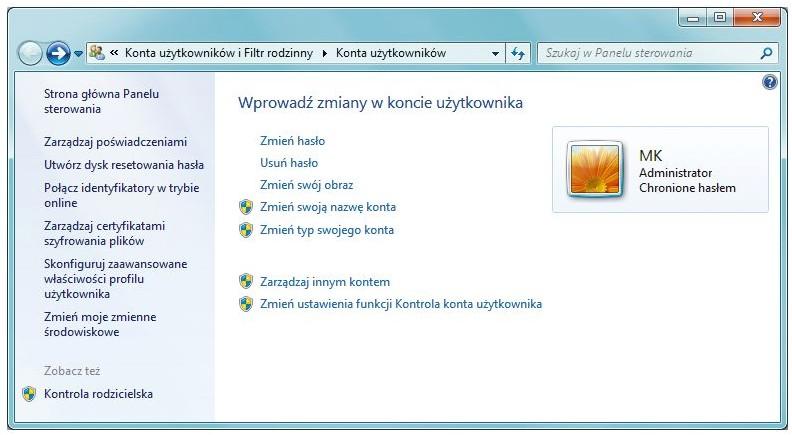Click the forward navigation arrow button
The height and width of the screenshot is (435, 792).
58,53
